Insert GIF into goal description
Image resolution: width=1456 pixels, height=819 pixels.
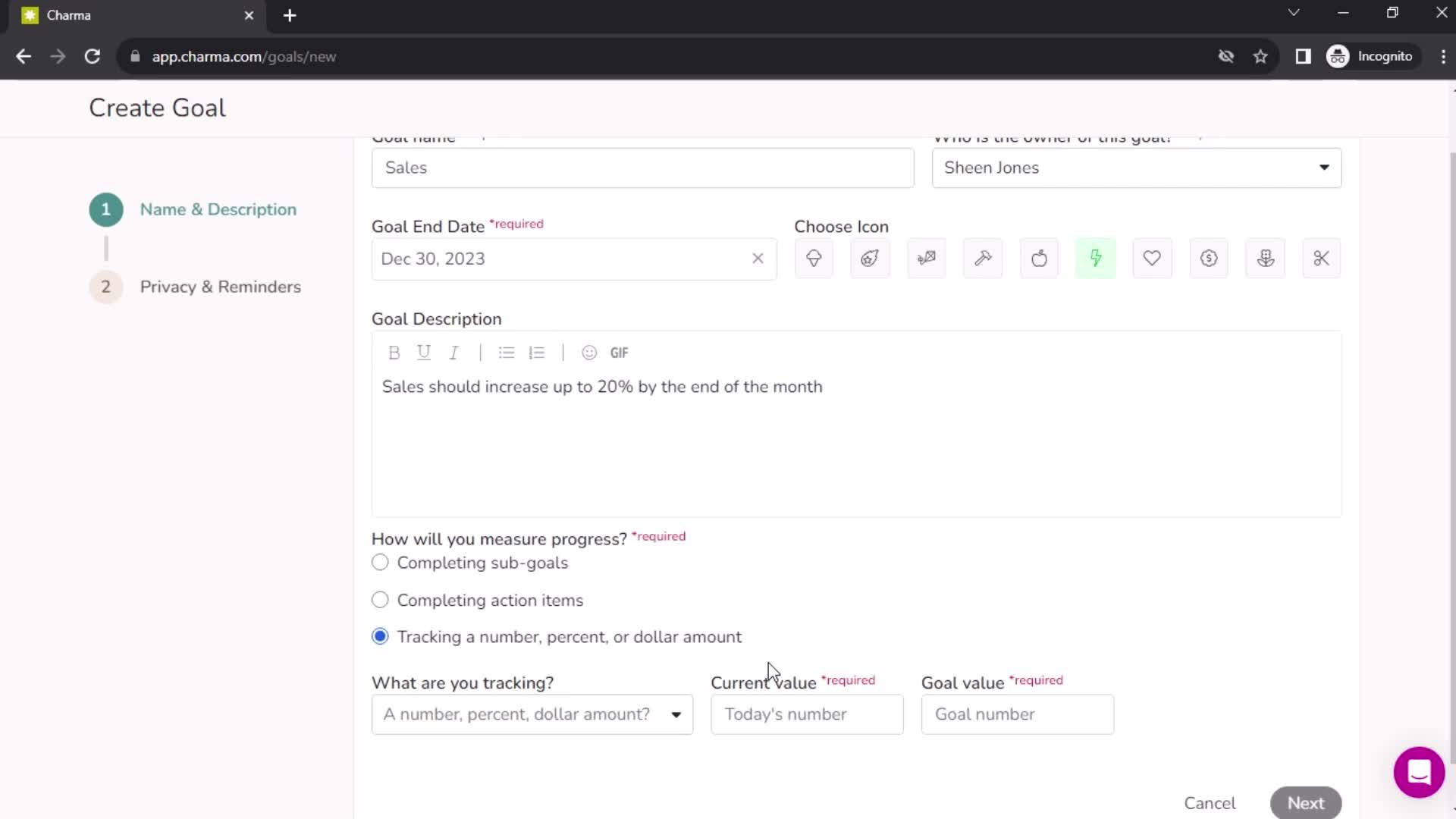click(x=618, y=352)
